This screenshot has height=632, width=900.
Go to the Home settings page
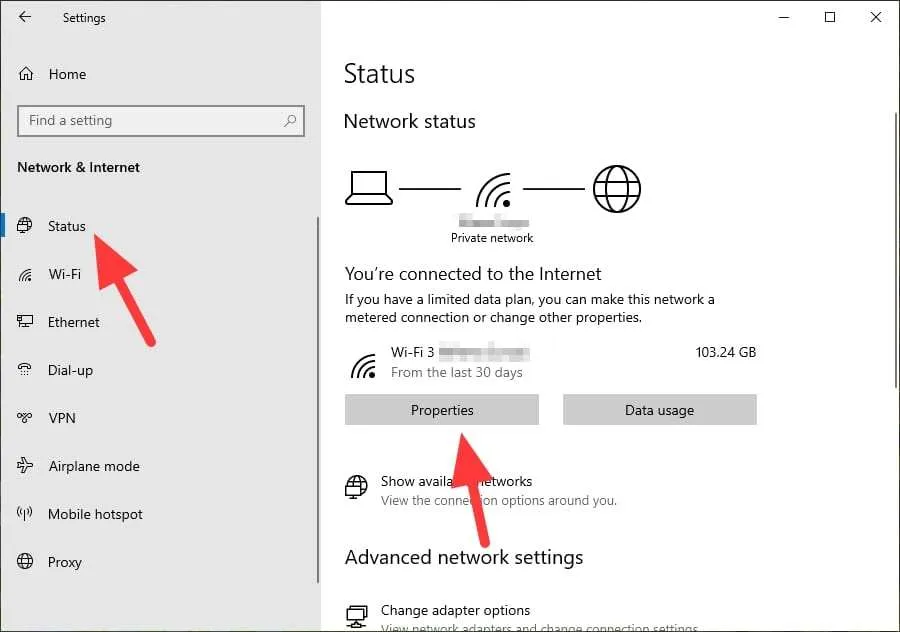67,74
